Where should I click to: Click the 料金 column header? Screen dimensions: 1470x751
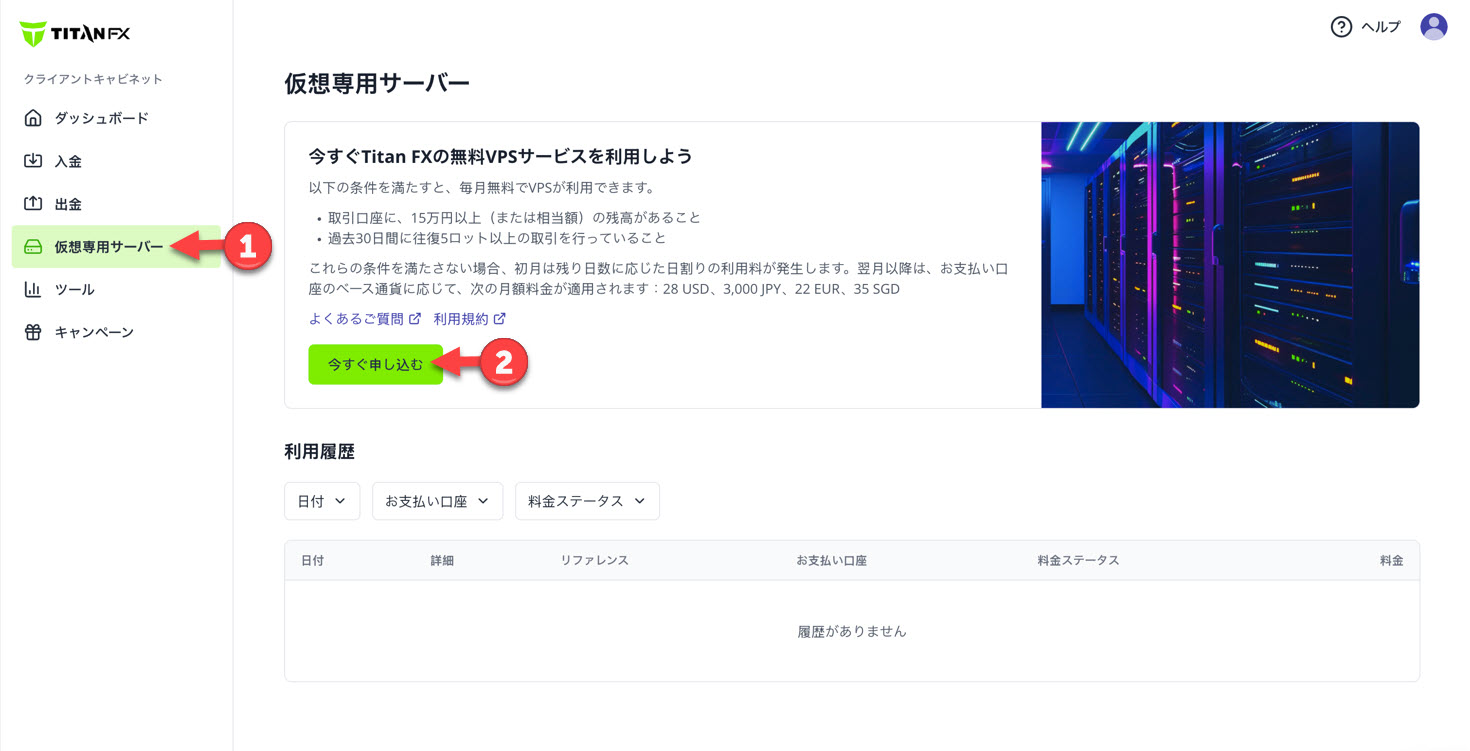click(1391, 561)
